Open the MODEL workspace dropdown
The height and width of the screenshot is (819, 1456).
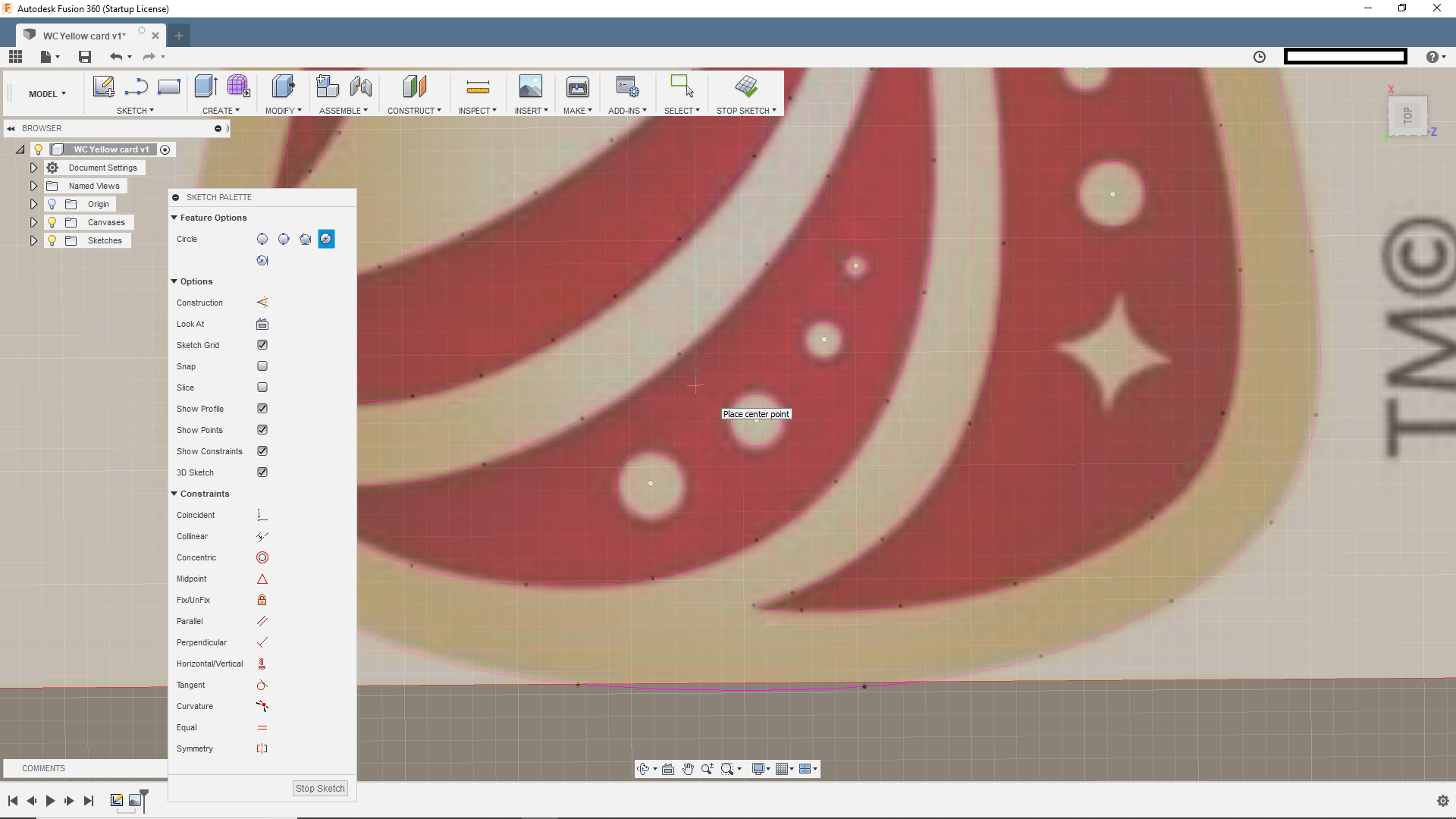[x=47, y=94]
